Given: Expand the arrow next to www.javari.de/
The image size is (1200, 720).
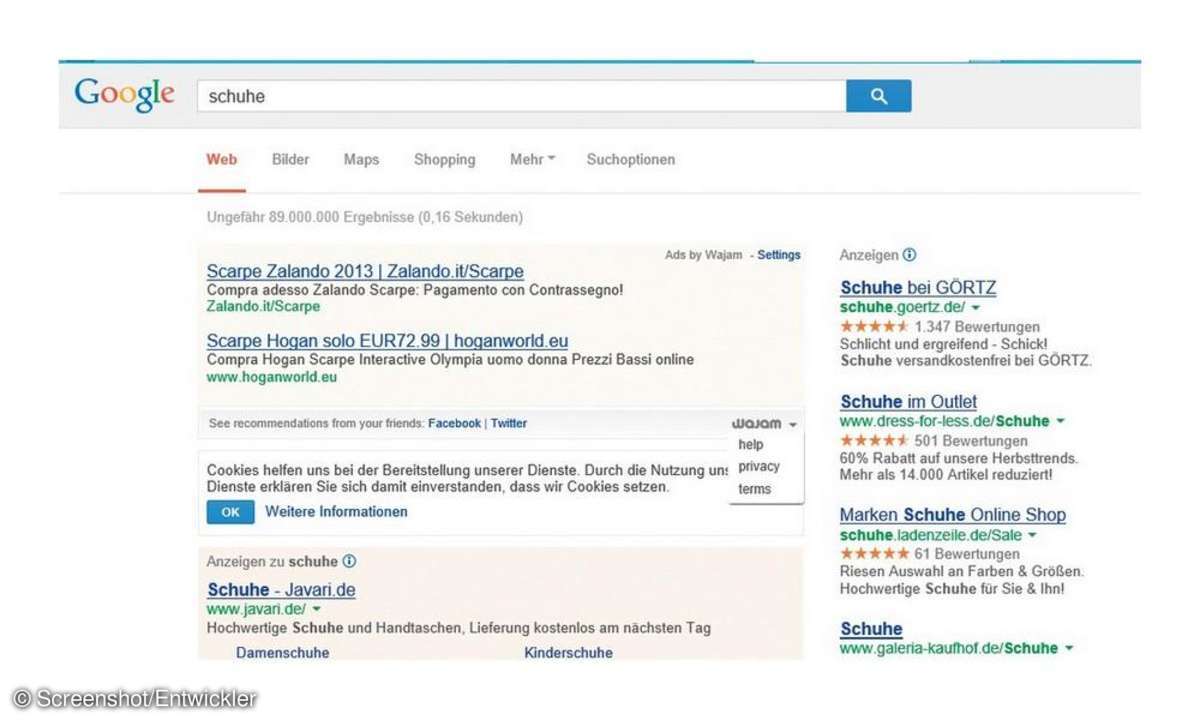Looking at the screenshot, I should pyautogui.click(x=316, y=609).
